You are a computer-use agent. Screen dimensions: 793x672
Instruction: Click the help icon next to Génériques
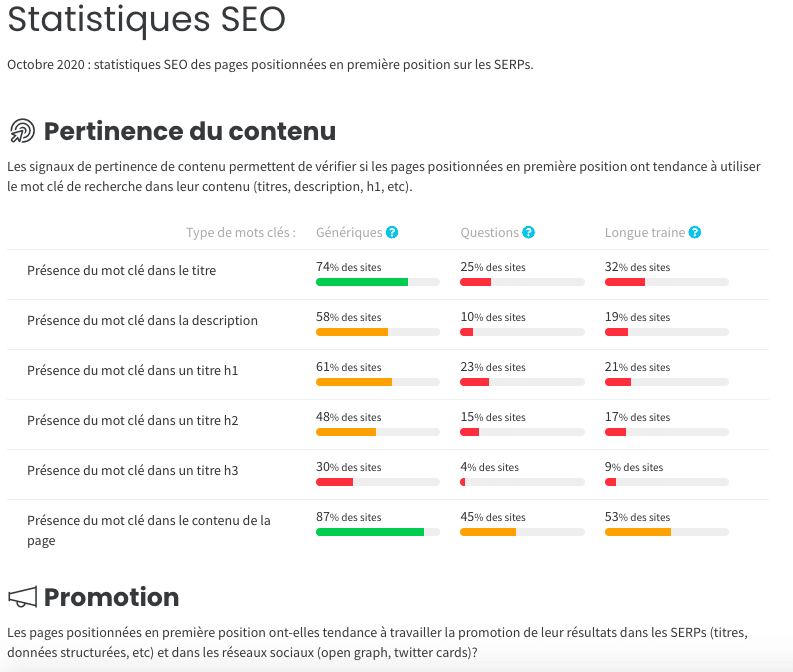pos(393,233)
